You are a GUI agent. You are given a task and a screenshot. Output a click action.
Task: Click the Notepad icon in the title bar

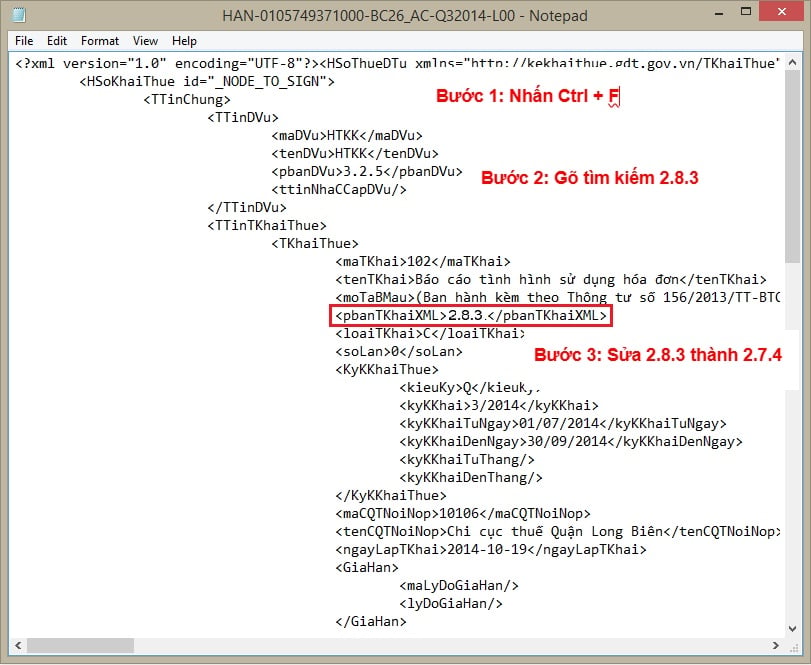pos(19,14)
